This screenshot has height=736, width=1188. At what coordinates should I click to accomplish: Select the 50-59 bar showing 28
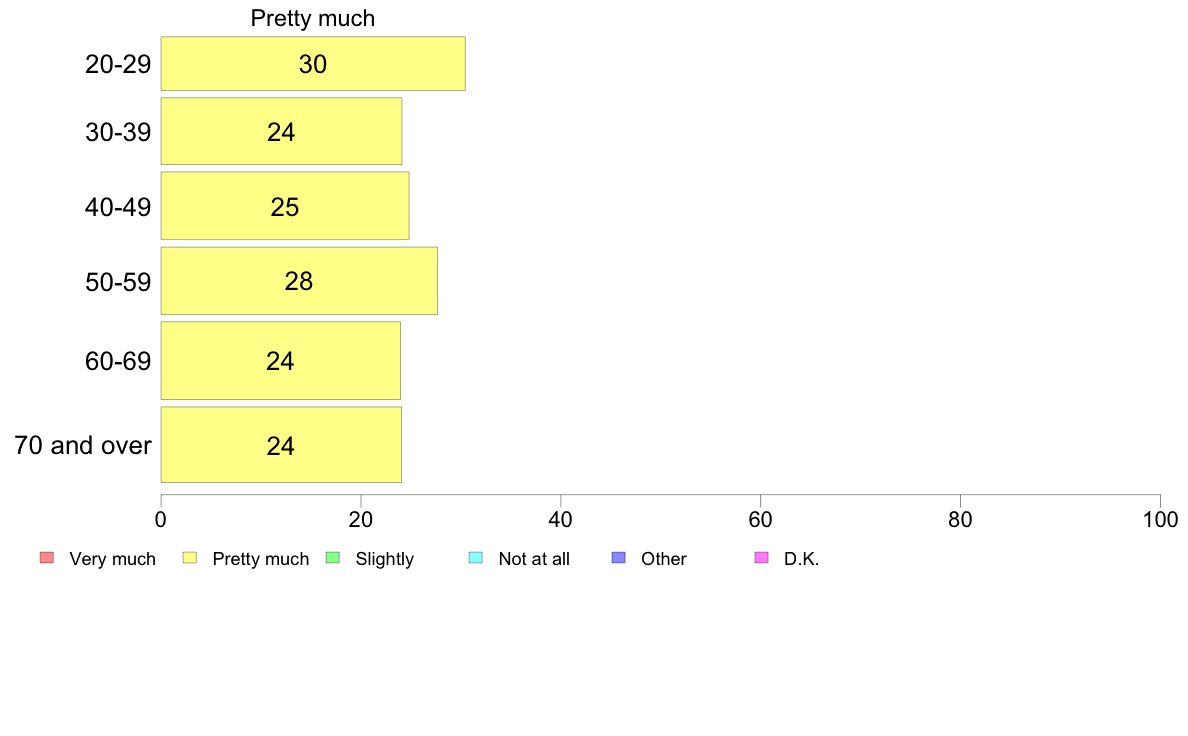click(x=299, y=280)
